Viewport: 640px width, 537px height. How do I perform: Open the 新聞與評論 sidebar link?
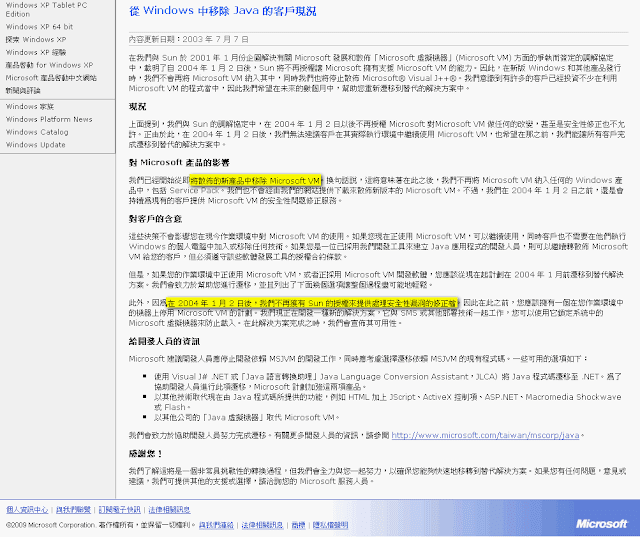point(23,91)
